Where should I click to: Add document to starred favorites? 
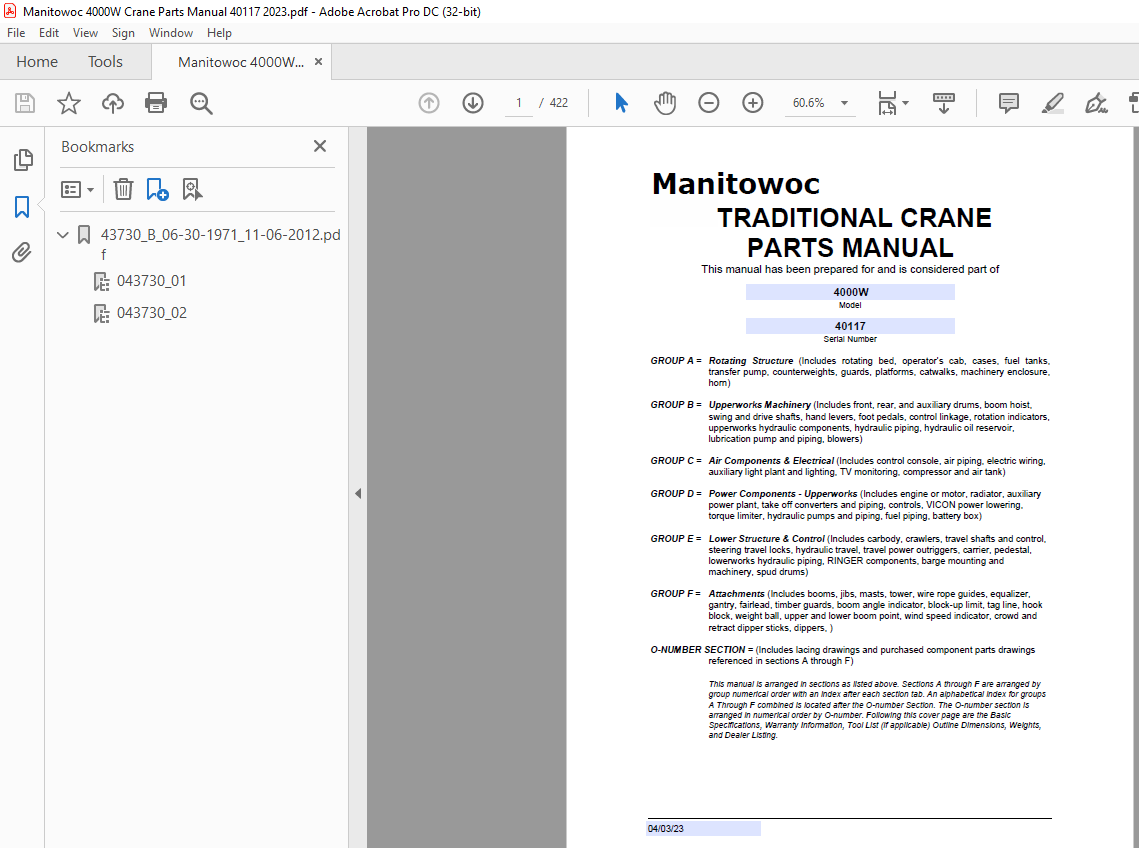coord(69,103)
